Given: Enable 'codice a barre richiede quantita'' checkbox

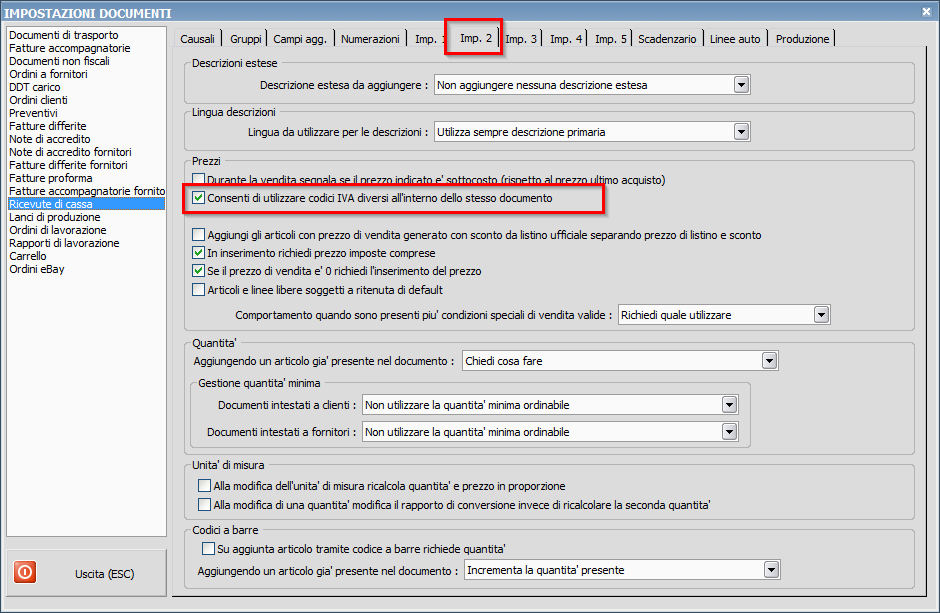Looking at the screenshot, I should tap(208, 548).
